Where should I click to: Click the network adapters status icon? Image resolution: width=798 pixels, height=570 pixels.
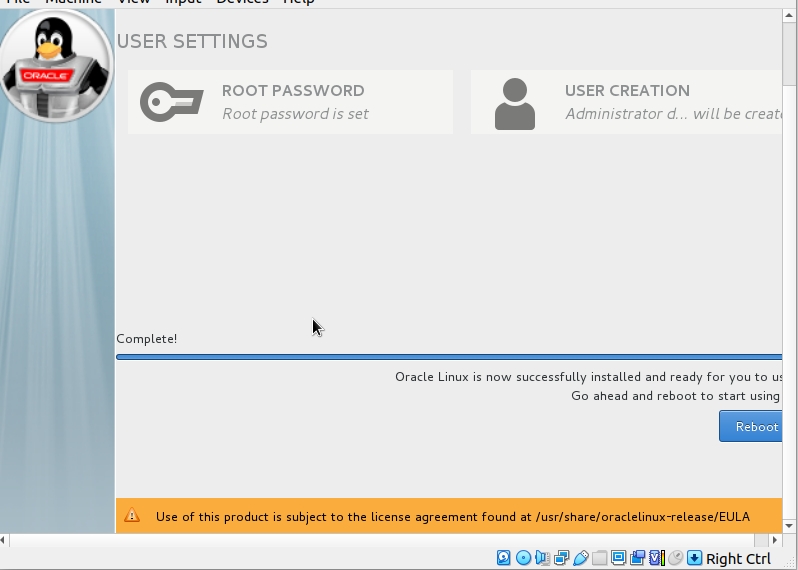561,558
